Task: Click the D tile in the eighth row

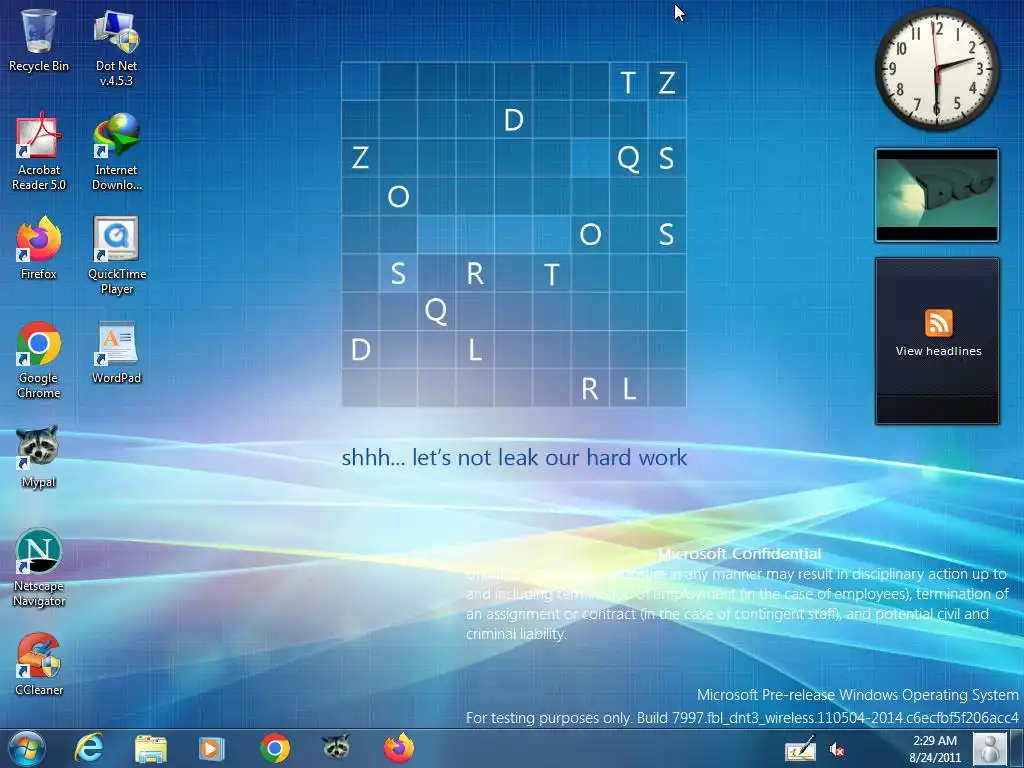Action: coord(360,349)
